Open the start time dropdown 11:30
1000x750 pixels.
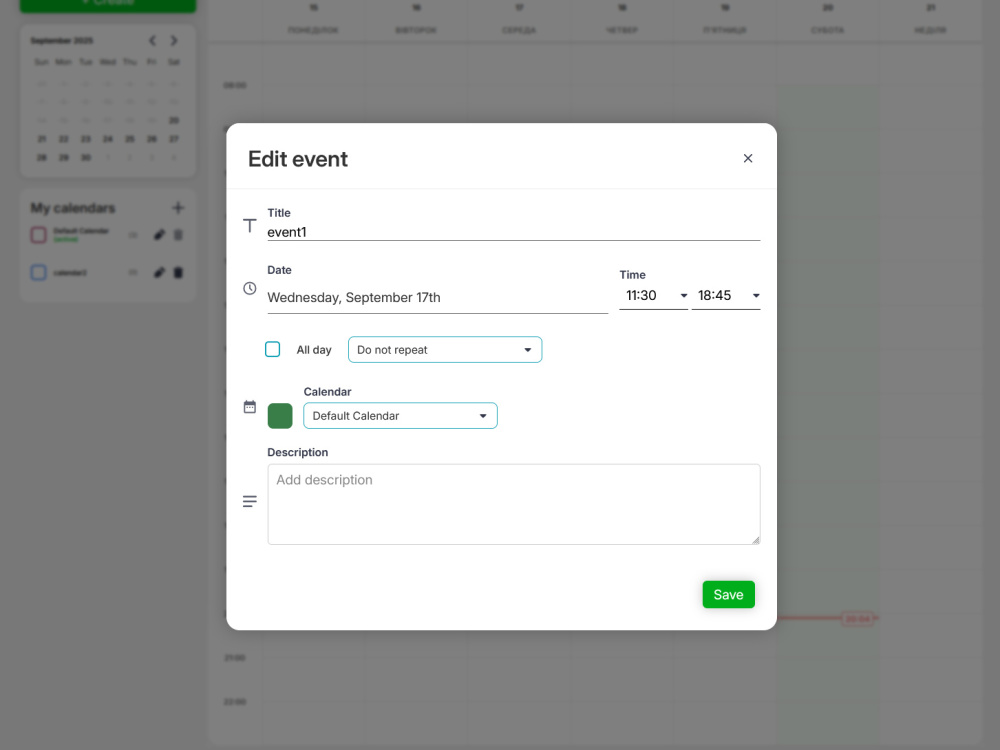pyautogui.click(x=653, y=295)
